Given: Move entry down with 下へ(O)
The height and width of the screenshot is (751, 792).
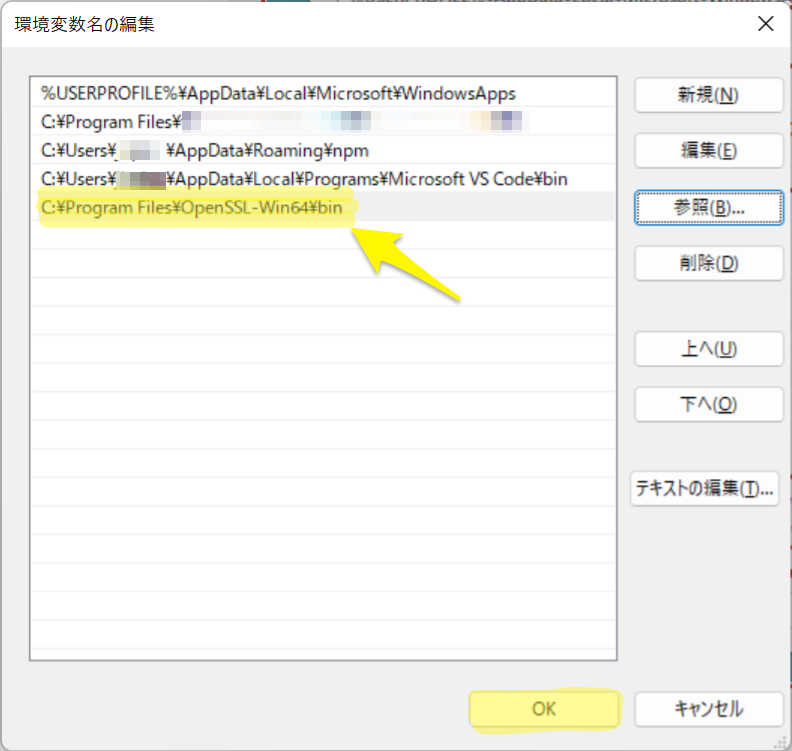Looking at the screenshot, I should click(708, 405).
